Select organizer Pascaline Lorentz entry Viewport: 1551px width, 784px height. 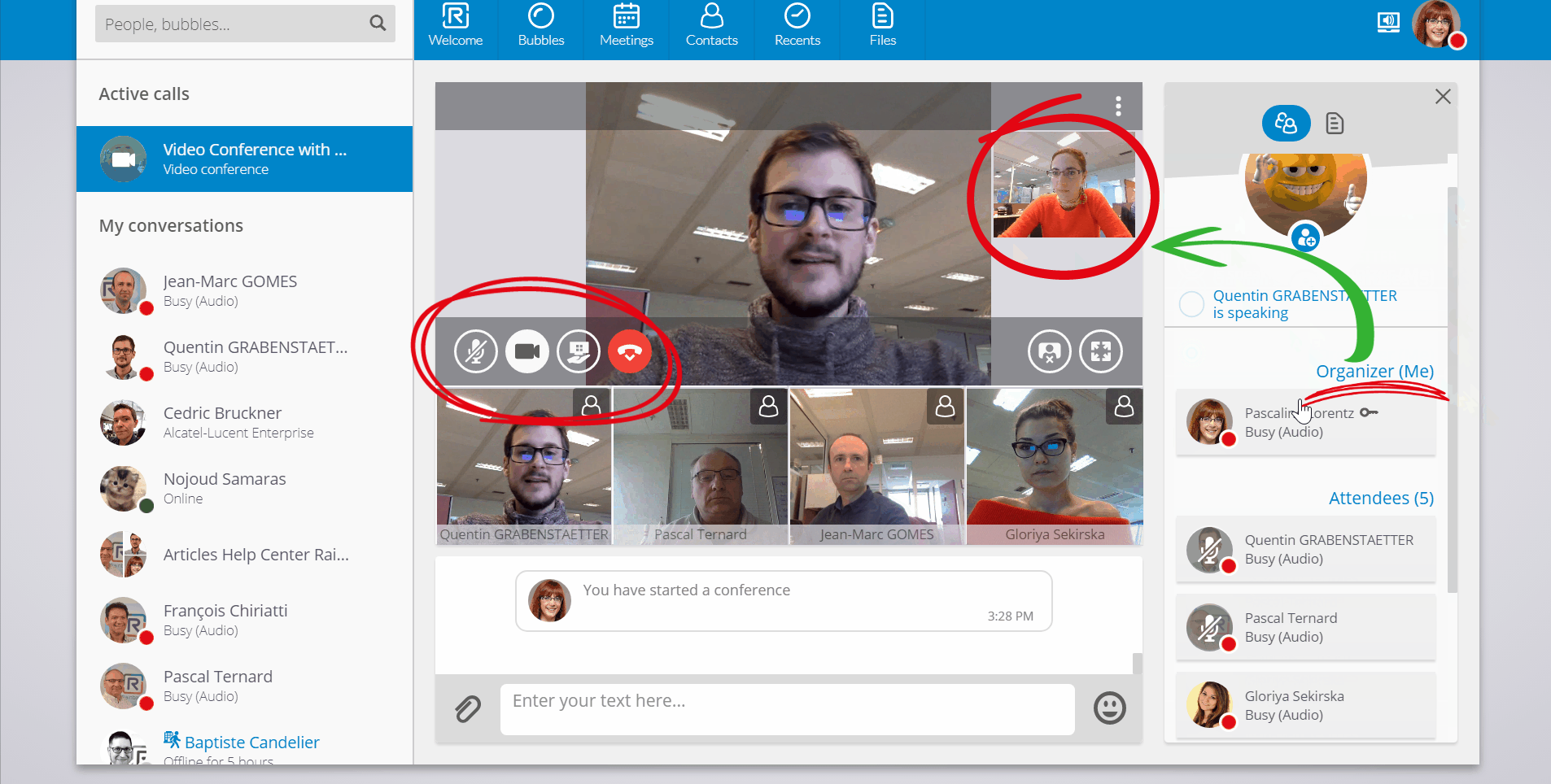pyautogui.click(x=1305, y=422)
